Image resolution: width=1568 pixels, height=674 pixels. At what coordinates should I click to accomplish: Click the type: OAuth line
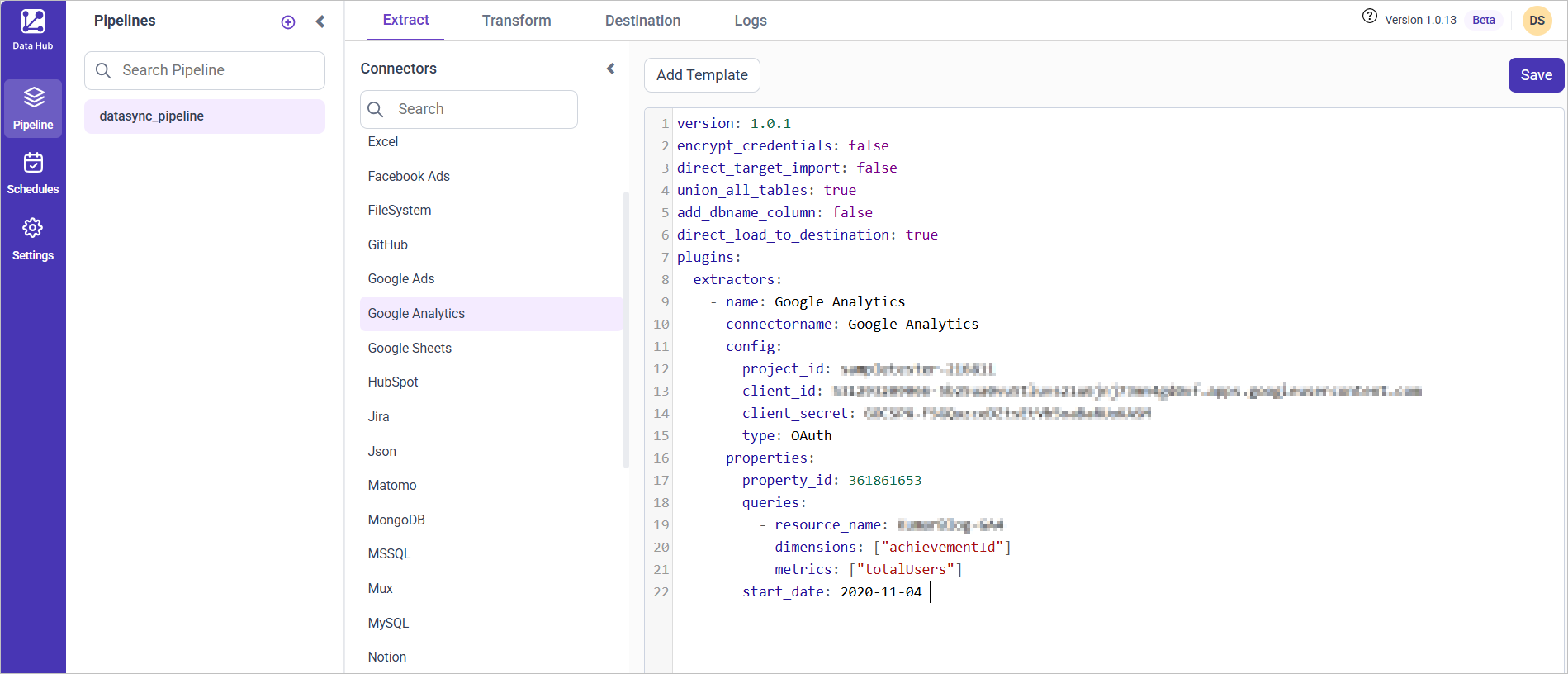tap(787, 436)
